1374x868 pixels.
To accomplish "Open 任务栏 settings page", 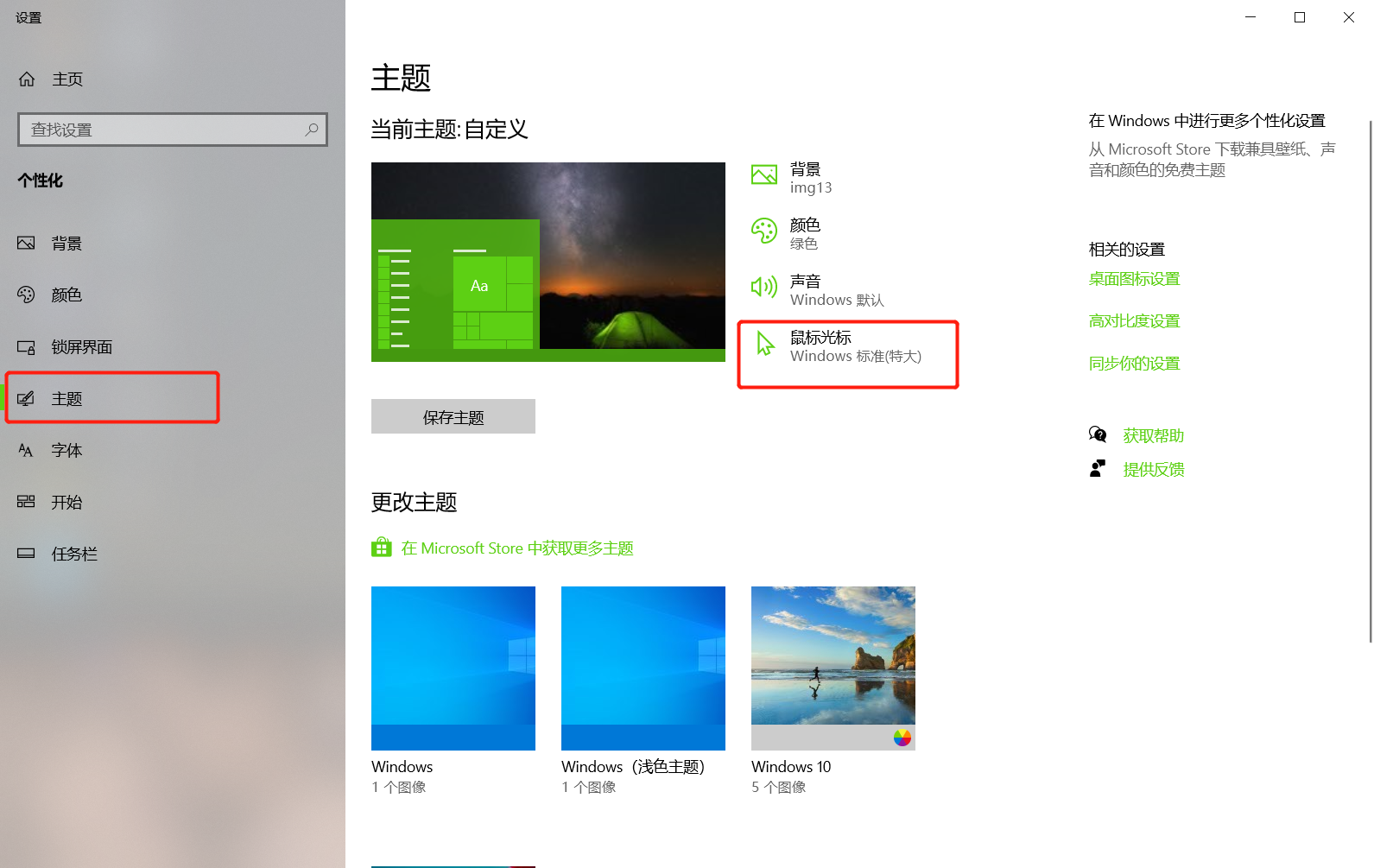I will 173,554.
